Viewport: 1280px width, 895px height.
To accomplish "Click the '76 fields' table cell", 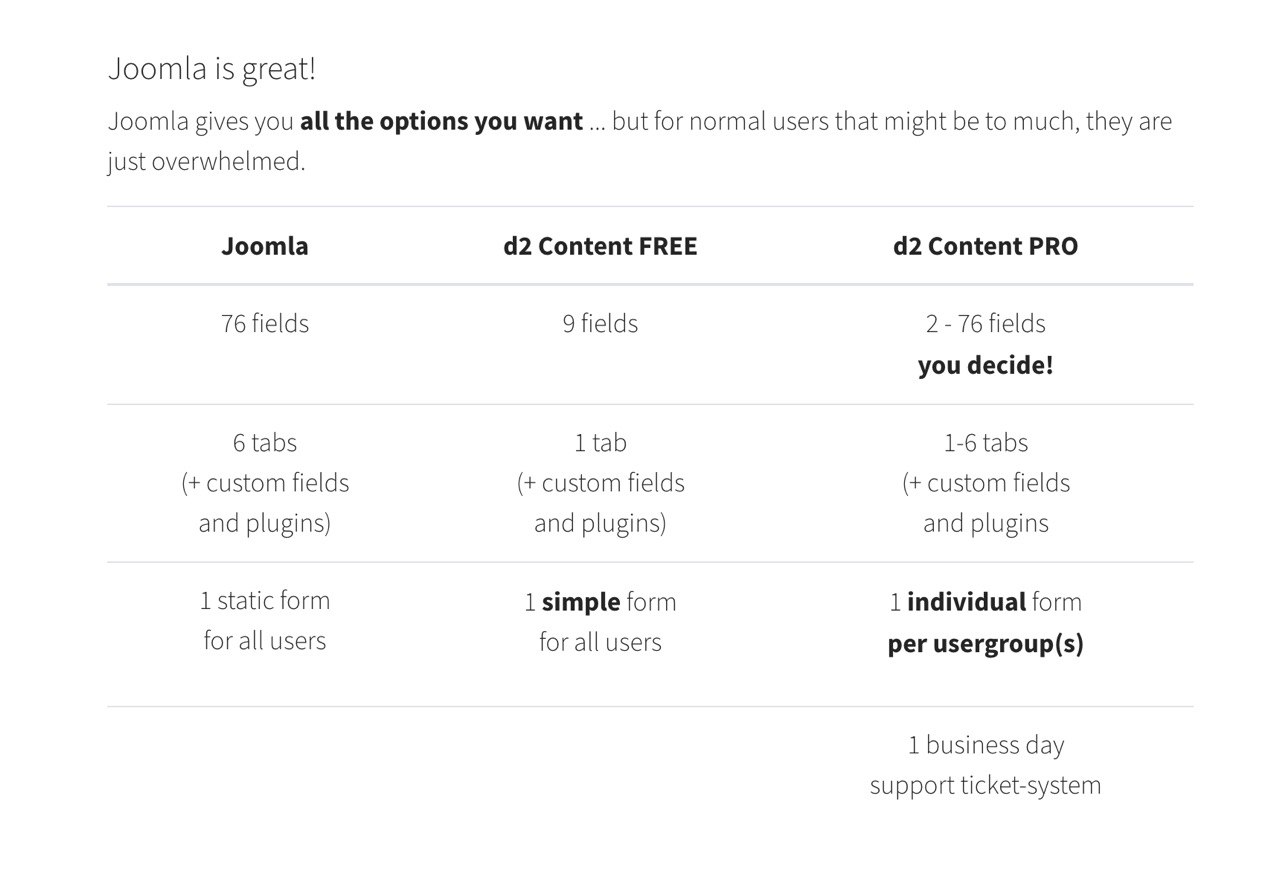I will point(265,324).
